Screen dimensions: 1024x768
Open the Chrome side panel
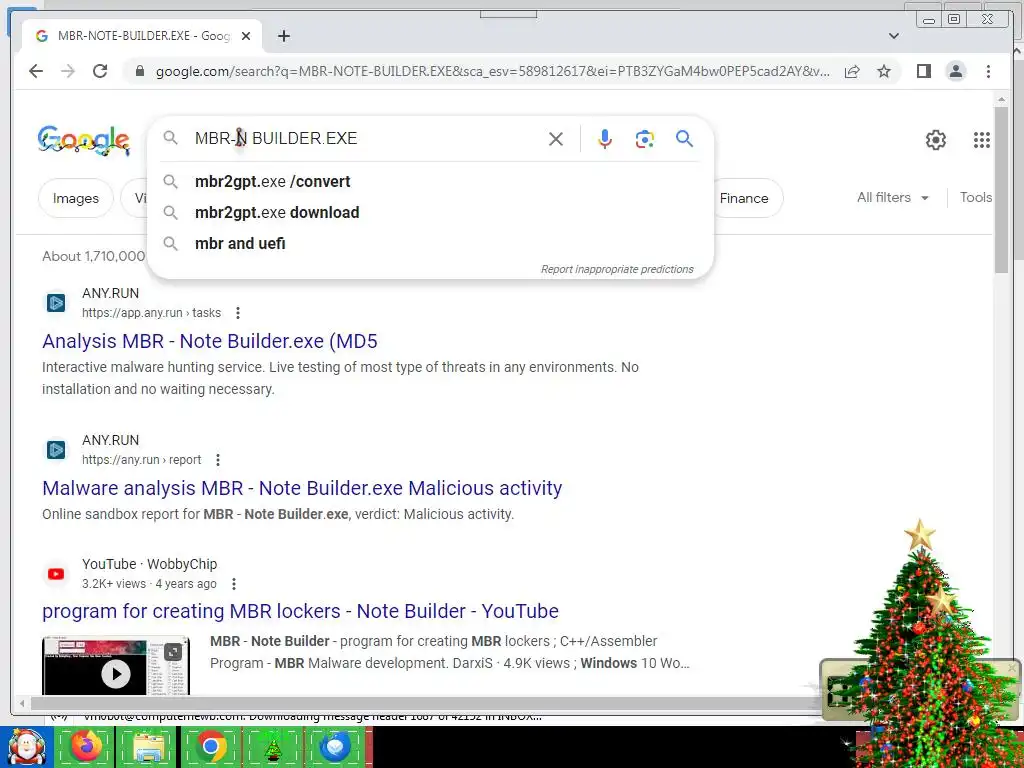point(923,71)
